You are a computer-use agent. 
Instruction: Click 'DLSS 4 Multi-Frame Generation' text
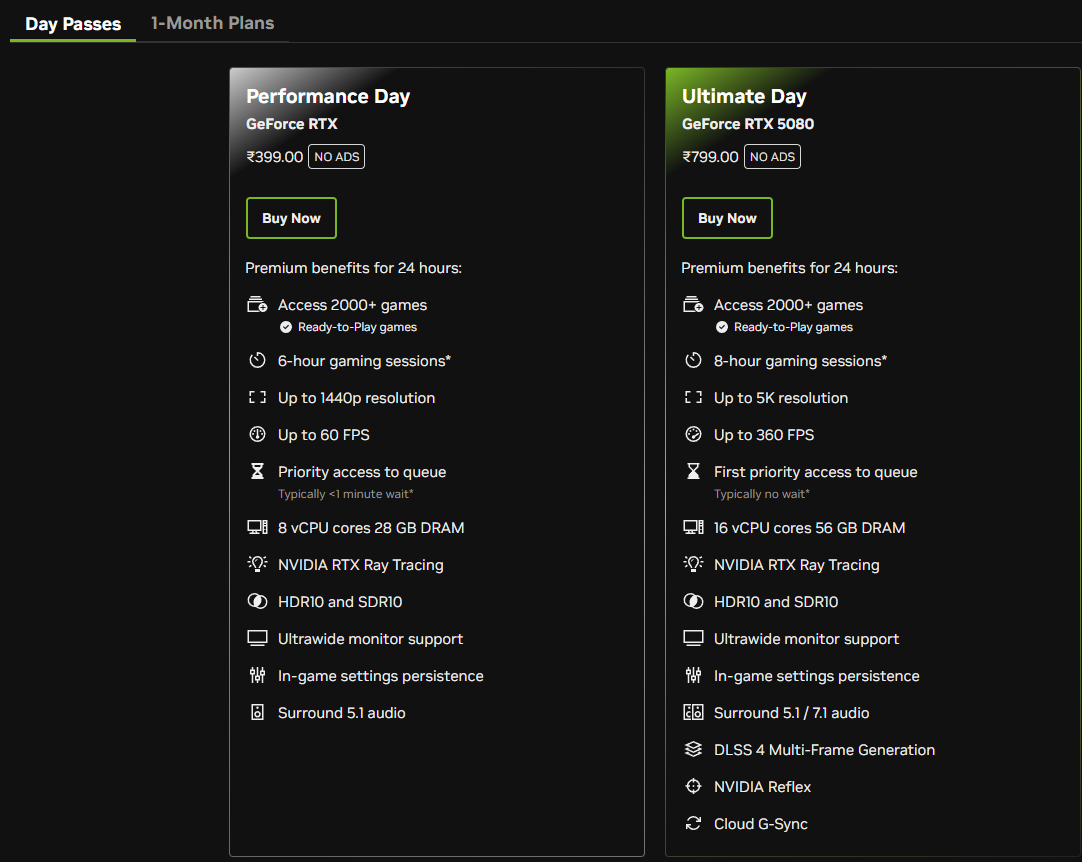pyautogui.click(x=825, y=750)
